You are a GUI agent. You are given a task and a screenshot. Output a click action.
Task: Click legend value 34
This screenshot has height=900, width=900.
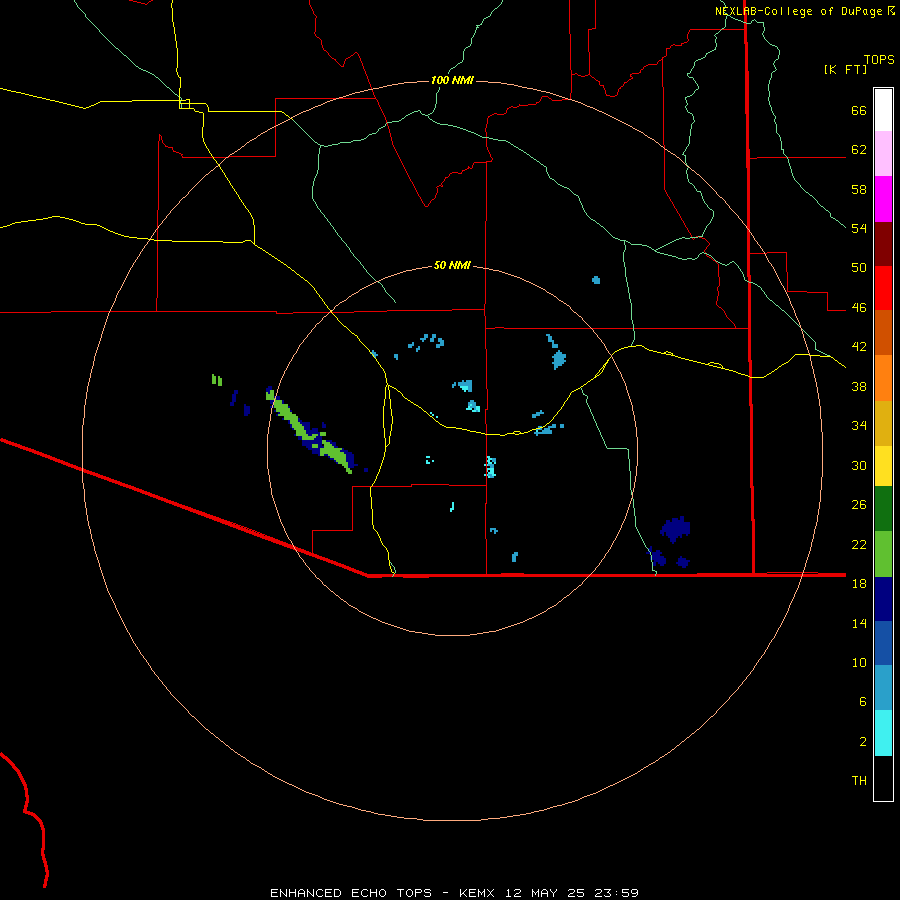(x=859, y=426)
